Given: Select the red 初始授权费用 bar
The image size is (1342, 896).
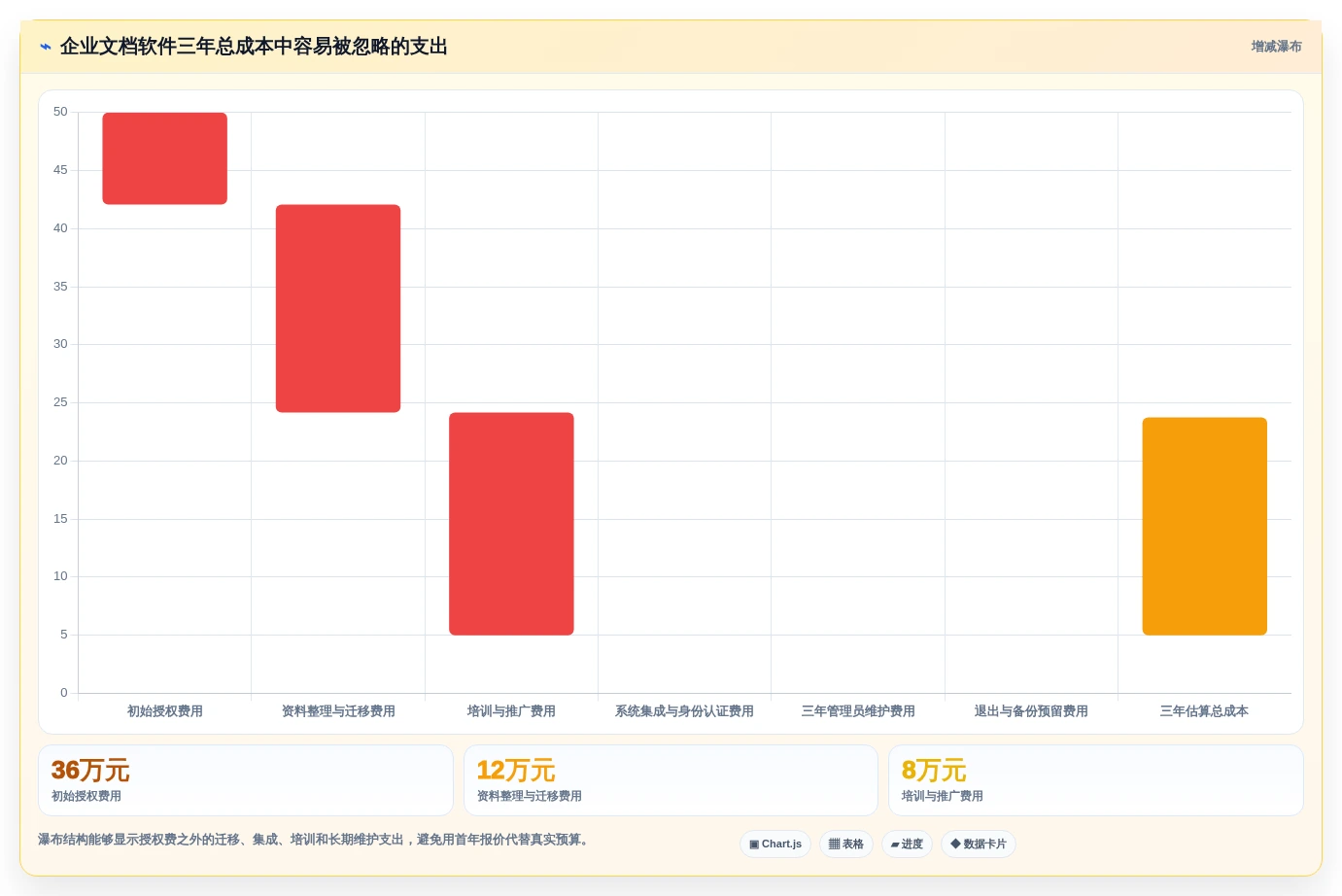Looking at the screenshot, I should coord(165,158).
